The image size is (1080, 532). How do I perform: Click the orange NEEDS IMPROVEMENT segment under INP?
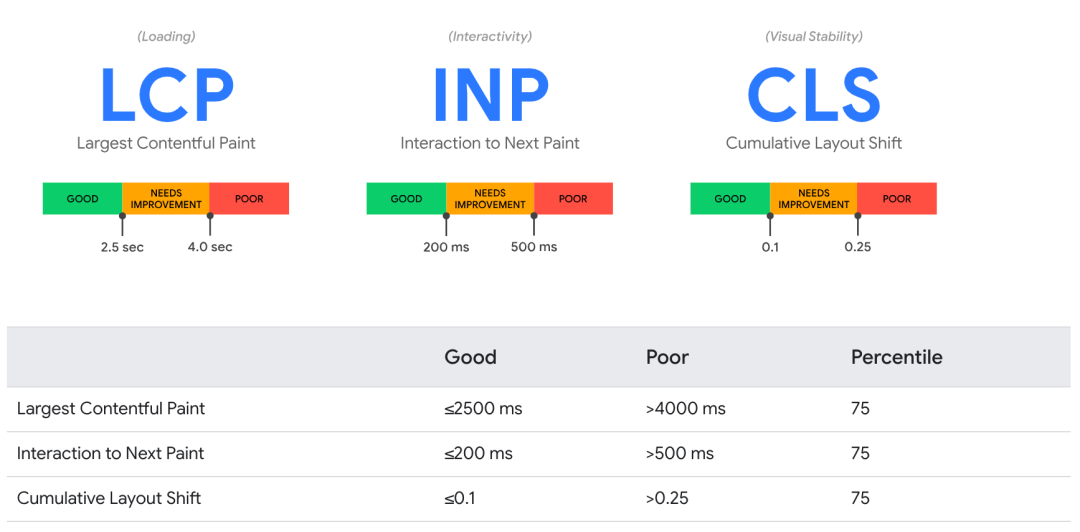[x=490, y=199]
